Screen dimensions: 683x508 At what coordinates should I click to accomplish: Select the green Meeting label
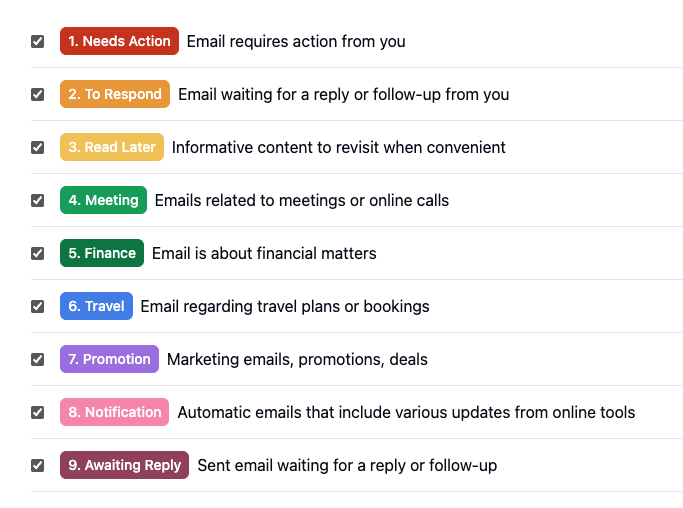[103, 200]
